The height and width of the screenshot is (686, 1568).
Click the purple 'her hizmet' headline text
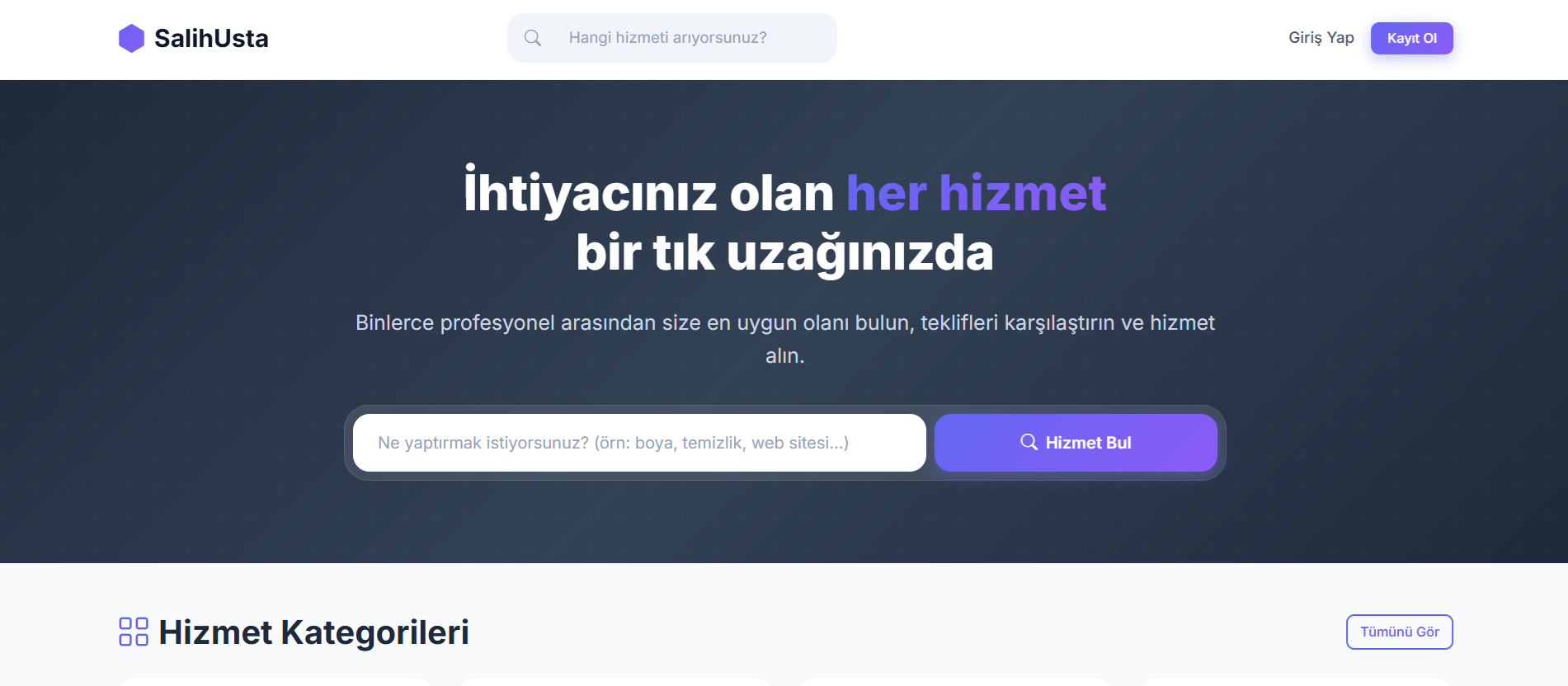pos(976,193)
